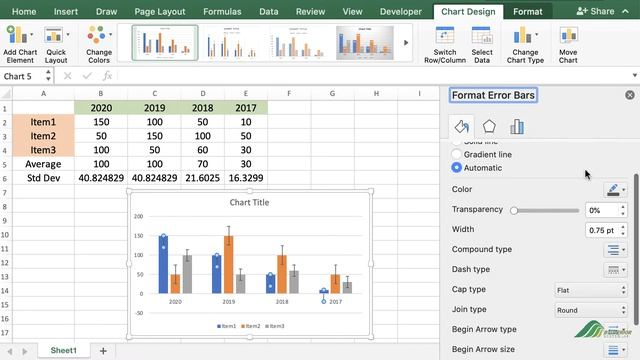Screen dimensions: 640x360
Task: Open the line Color picker dropdown
Action: [x=616, y=189]
